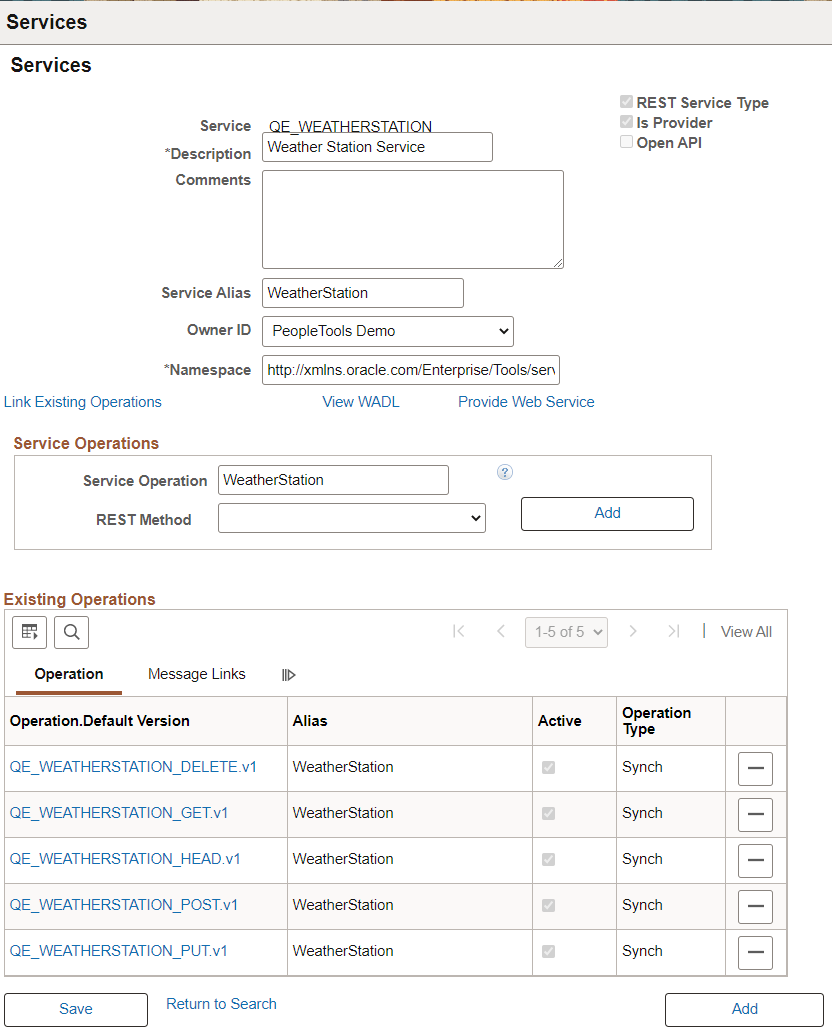Open the grid personalize action menu icon

(x=30, y=633)
